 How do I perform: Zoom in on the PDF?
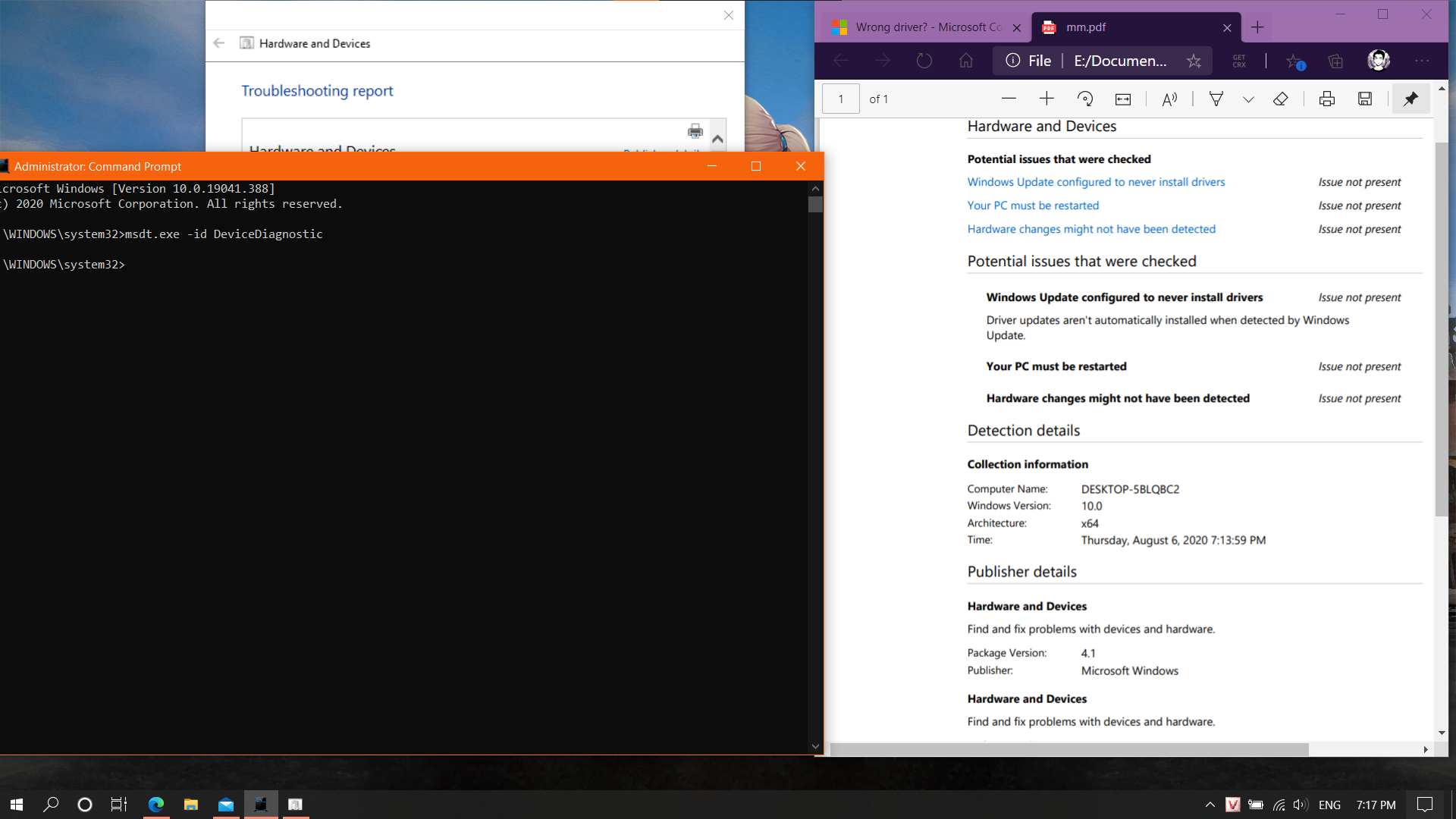(1046, 99)
